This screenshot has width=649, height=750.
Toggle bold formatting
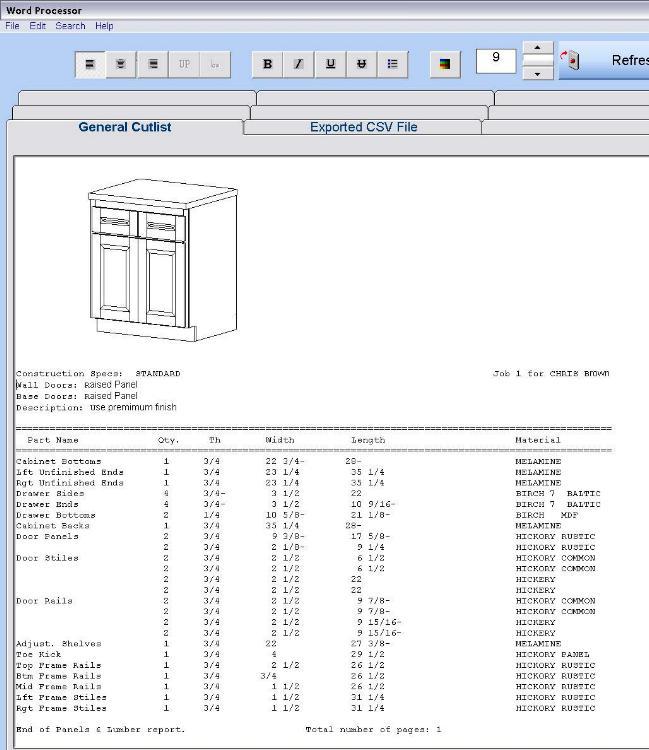click(267, 64)
